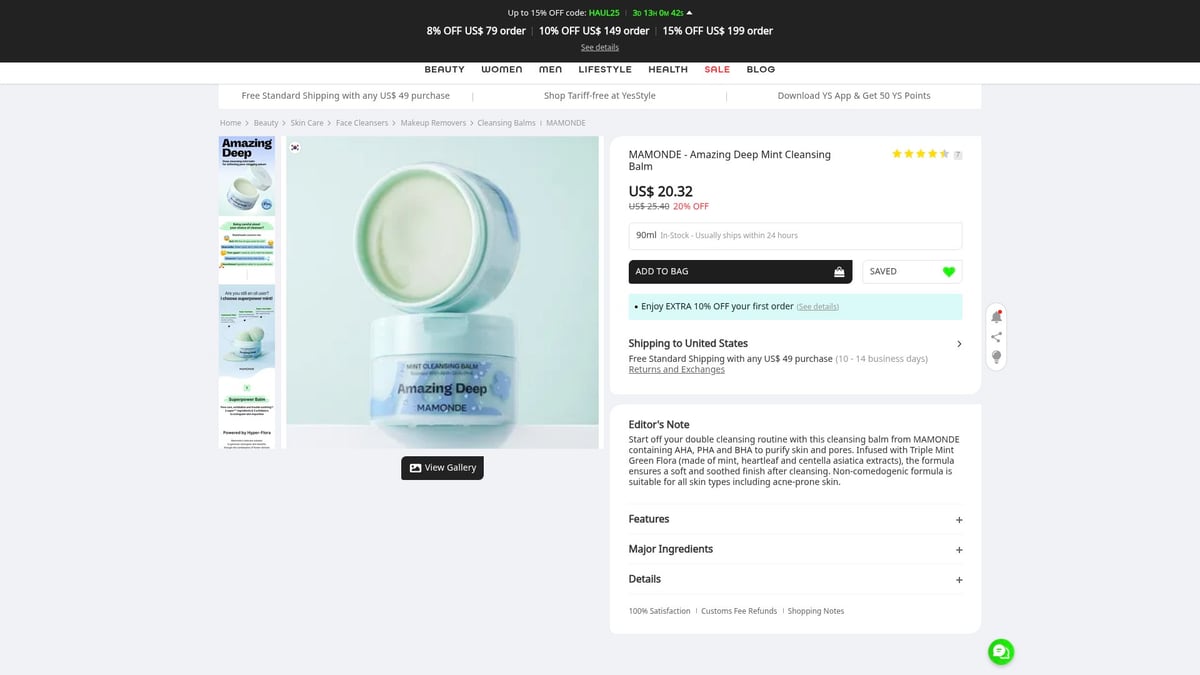Open the LIFESTYLE menu
1200x675 pixels.
[605, 69]
